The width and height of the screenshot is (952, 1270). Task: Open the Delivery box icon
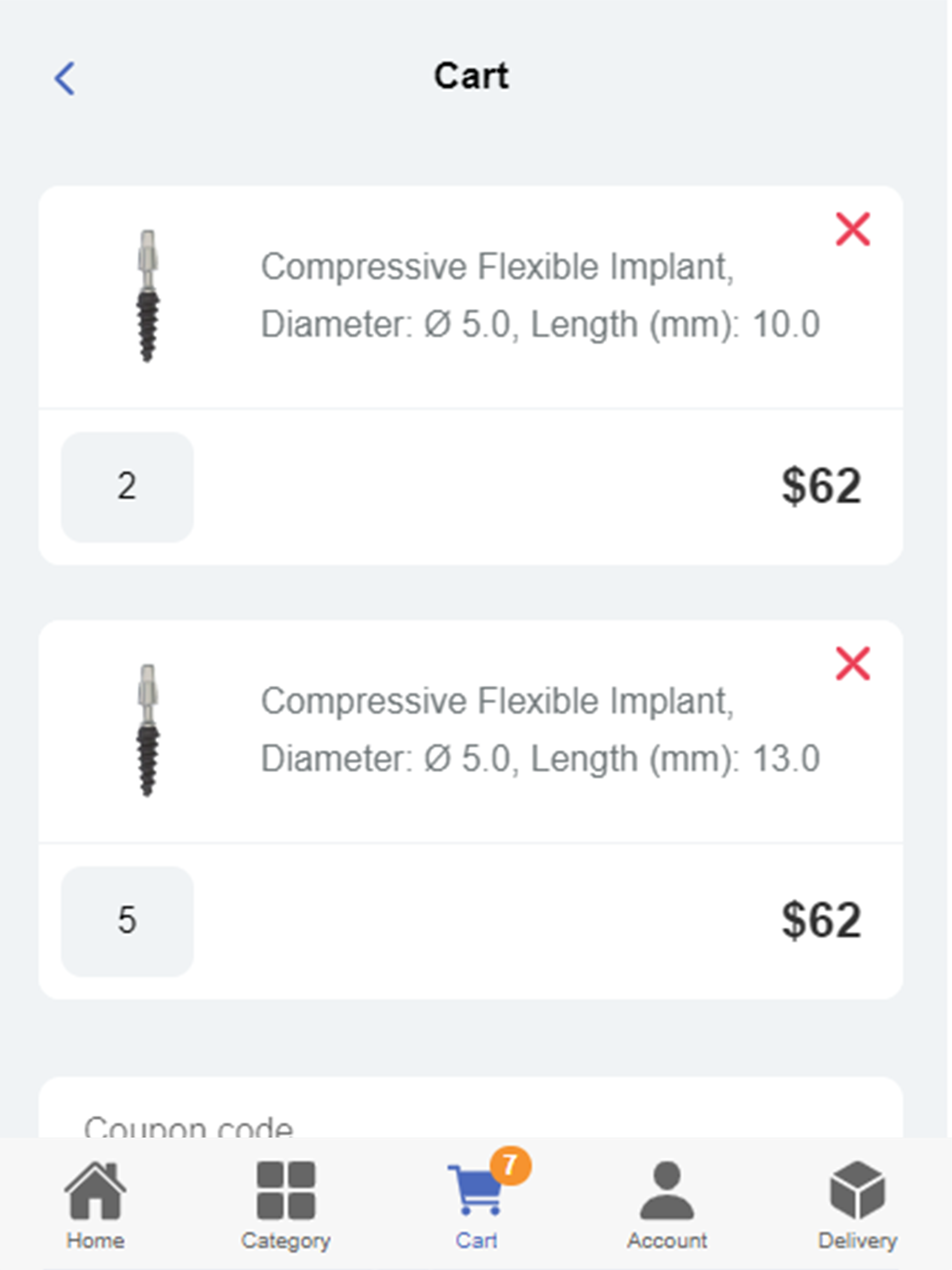pyautogui.click(x=857, y=1190)
